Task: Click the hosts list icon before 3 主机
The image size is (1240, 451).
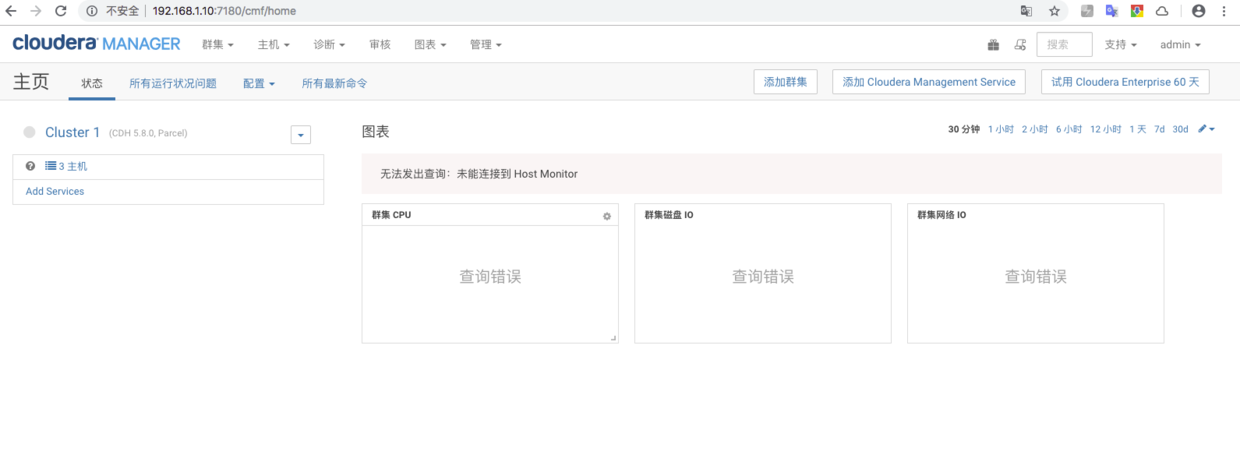Action: 50,167
